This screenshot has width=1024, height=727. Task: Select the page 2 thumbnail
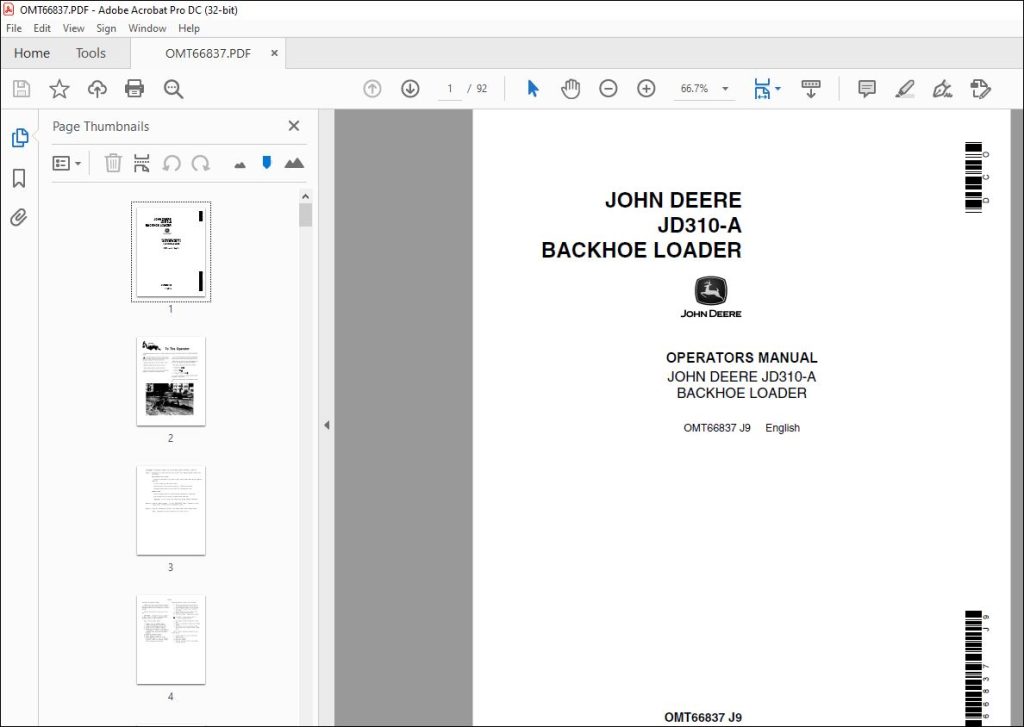[171, 381]
